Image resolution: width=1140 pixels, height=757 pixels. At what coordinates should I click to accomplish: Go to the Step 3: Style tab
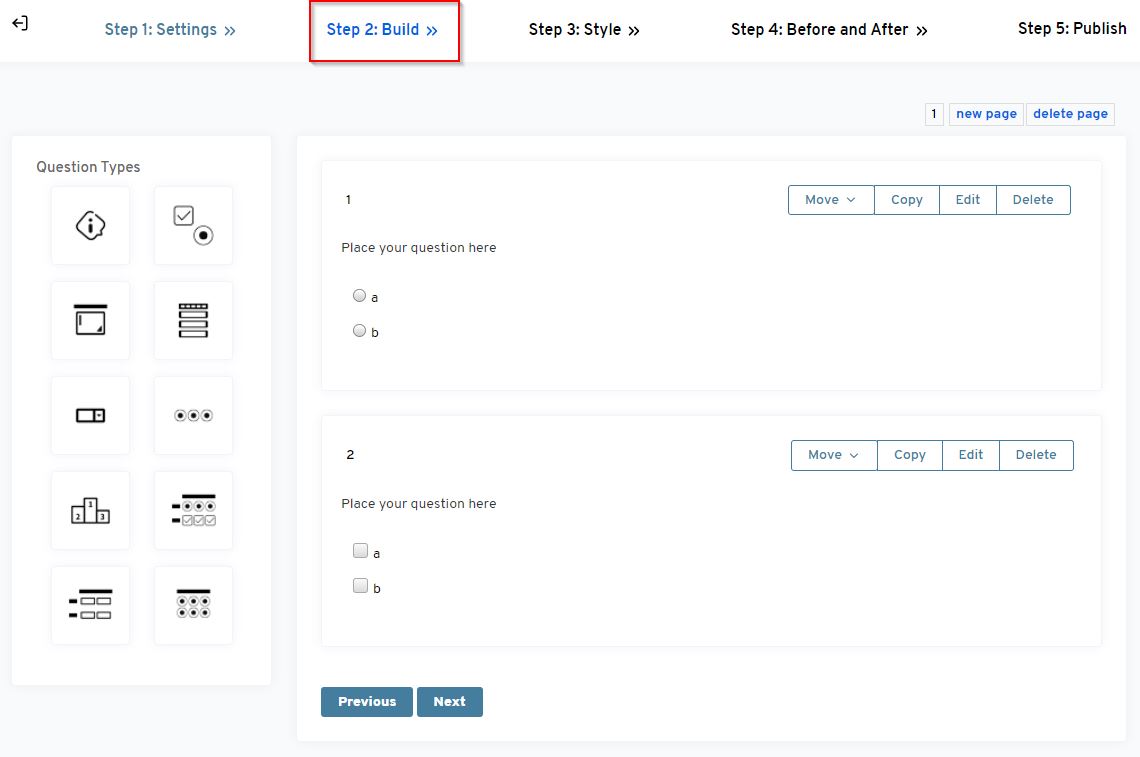[584, 30]
